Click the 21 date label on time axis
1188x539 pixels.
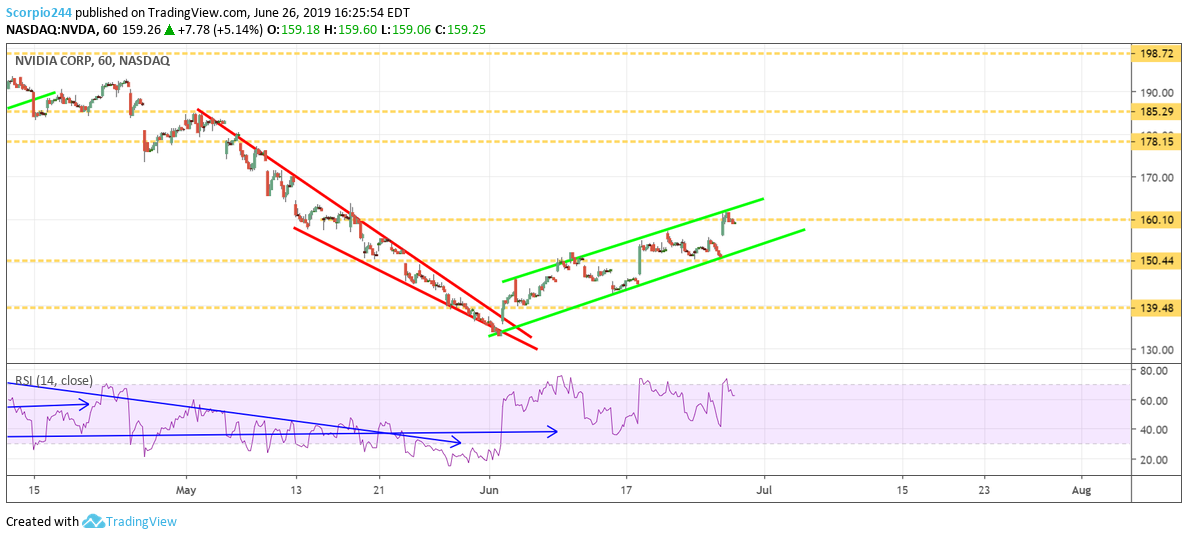pyautogui.click(x=379, y=490)
